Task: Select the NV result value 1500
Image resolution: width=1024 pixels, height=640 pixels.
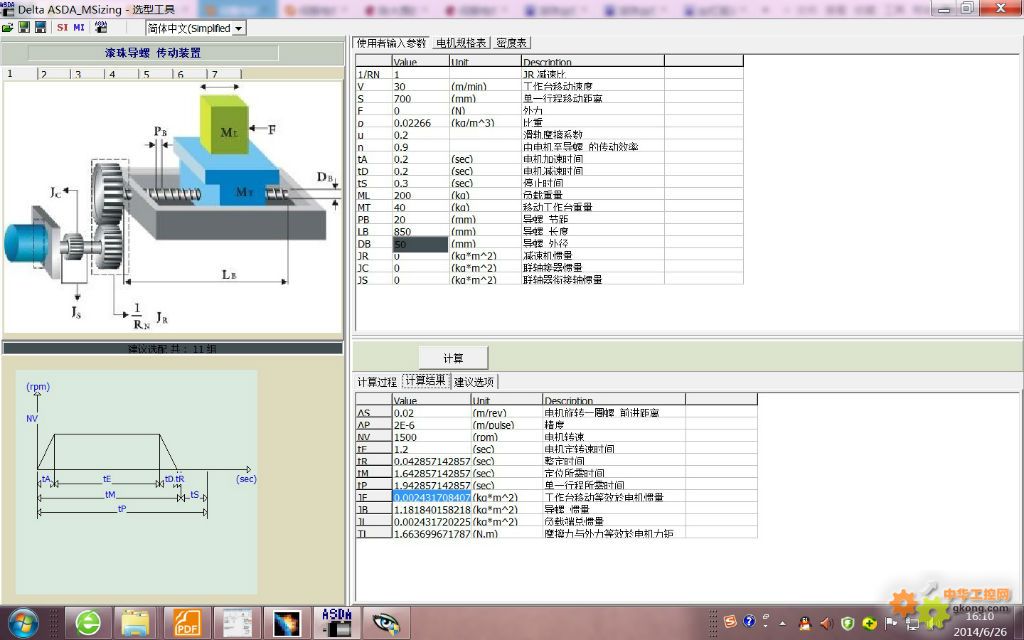Action: click(x=432, y=437)
